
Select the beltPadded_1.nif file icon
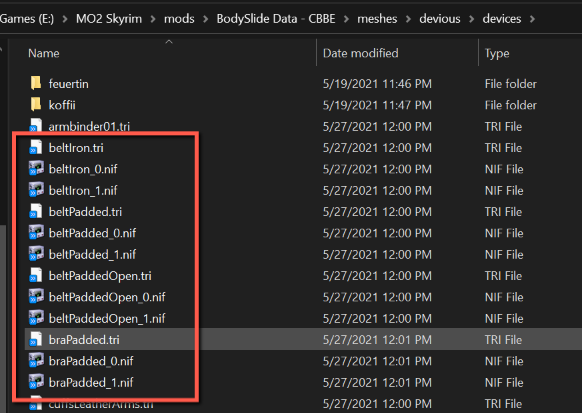pos(36,254)
